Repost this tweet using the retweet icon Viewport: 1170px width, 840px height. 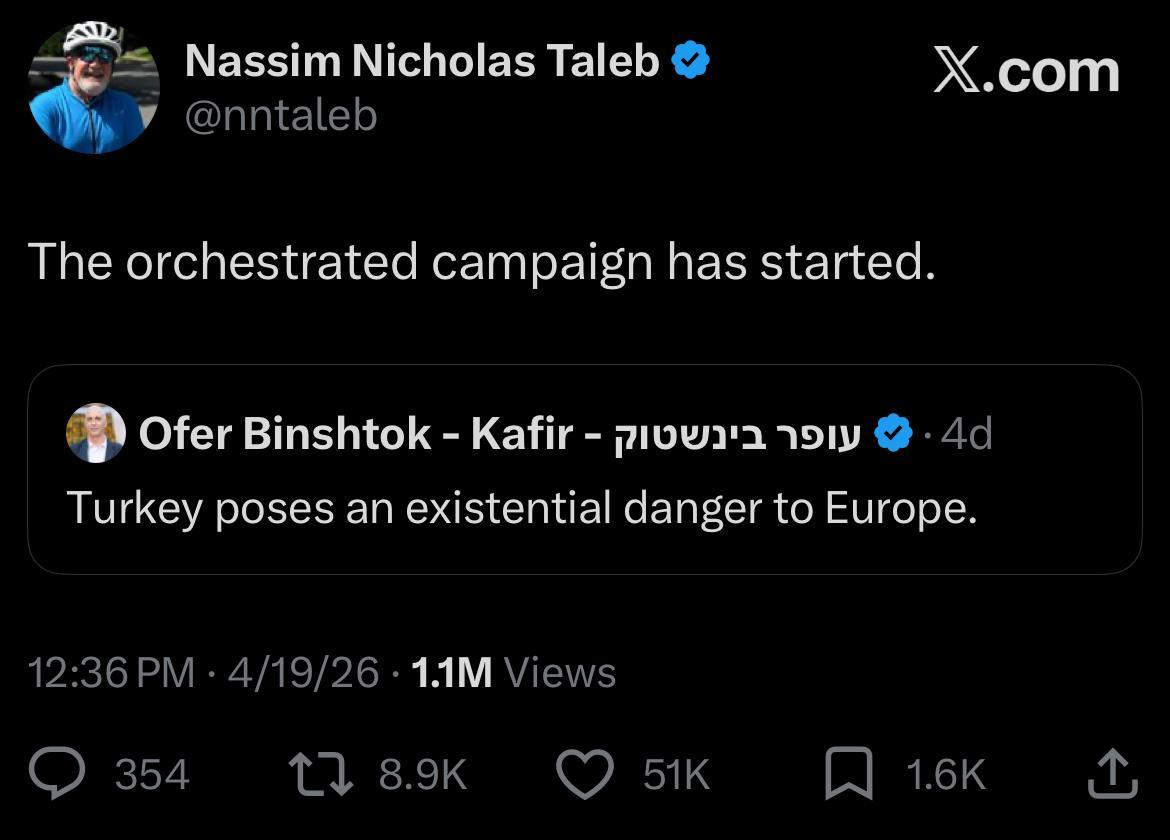pos(320,775)
